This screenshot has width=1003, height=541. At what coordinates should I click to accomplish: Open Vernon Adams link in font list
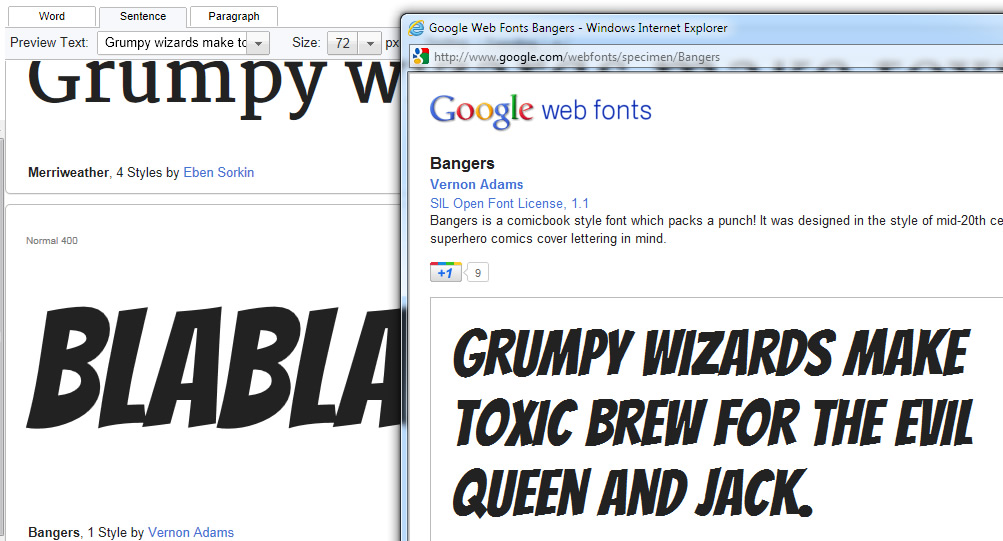(191, 532)
